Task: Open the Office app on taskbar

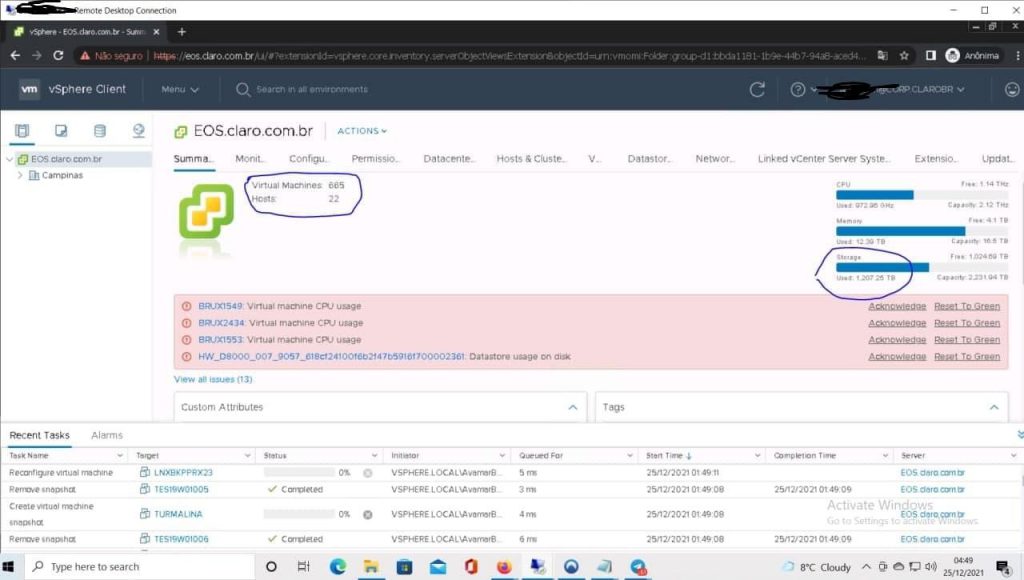Action: (x=471, y=566)
